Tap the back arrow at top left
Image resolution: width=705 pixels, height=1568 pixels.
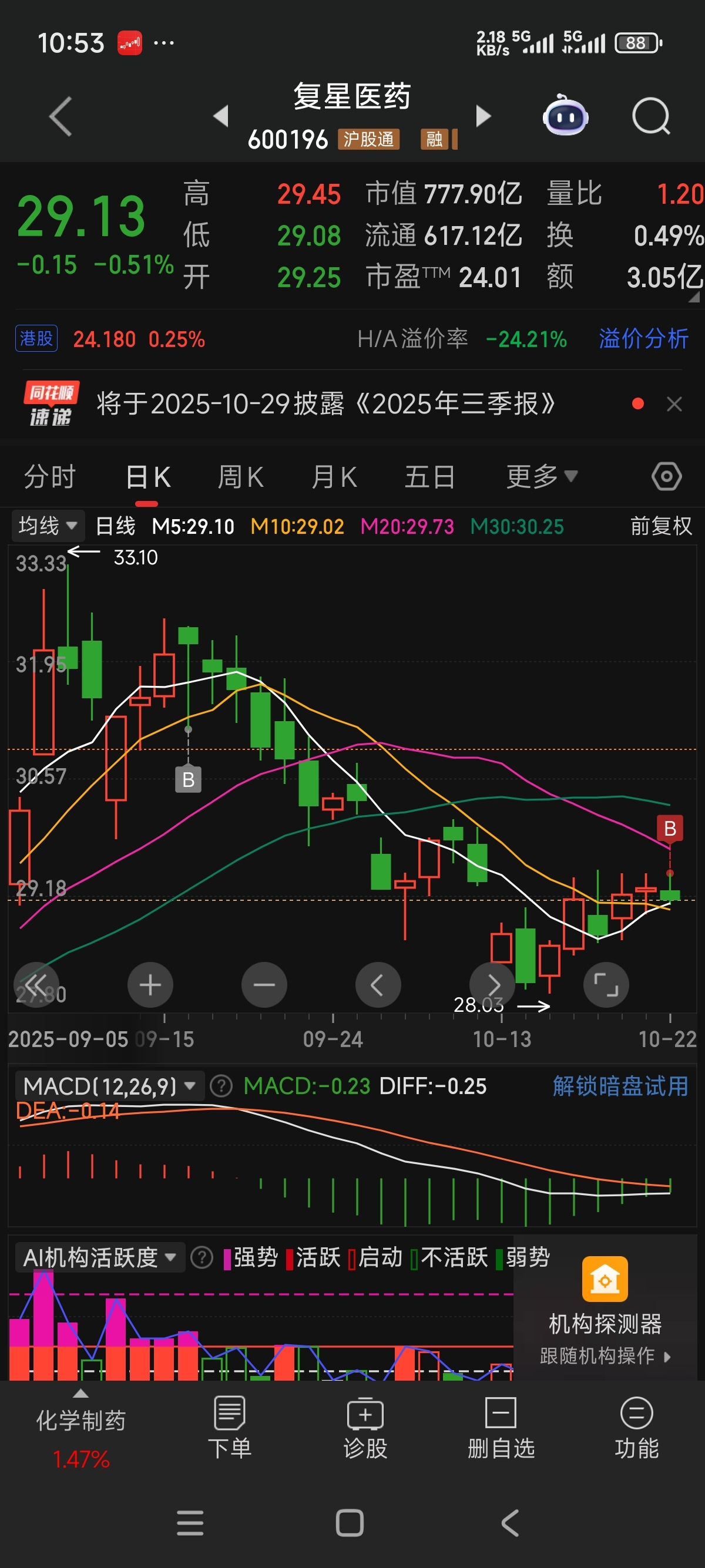pos(61,116)
